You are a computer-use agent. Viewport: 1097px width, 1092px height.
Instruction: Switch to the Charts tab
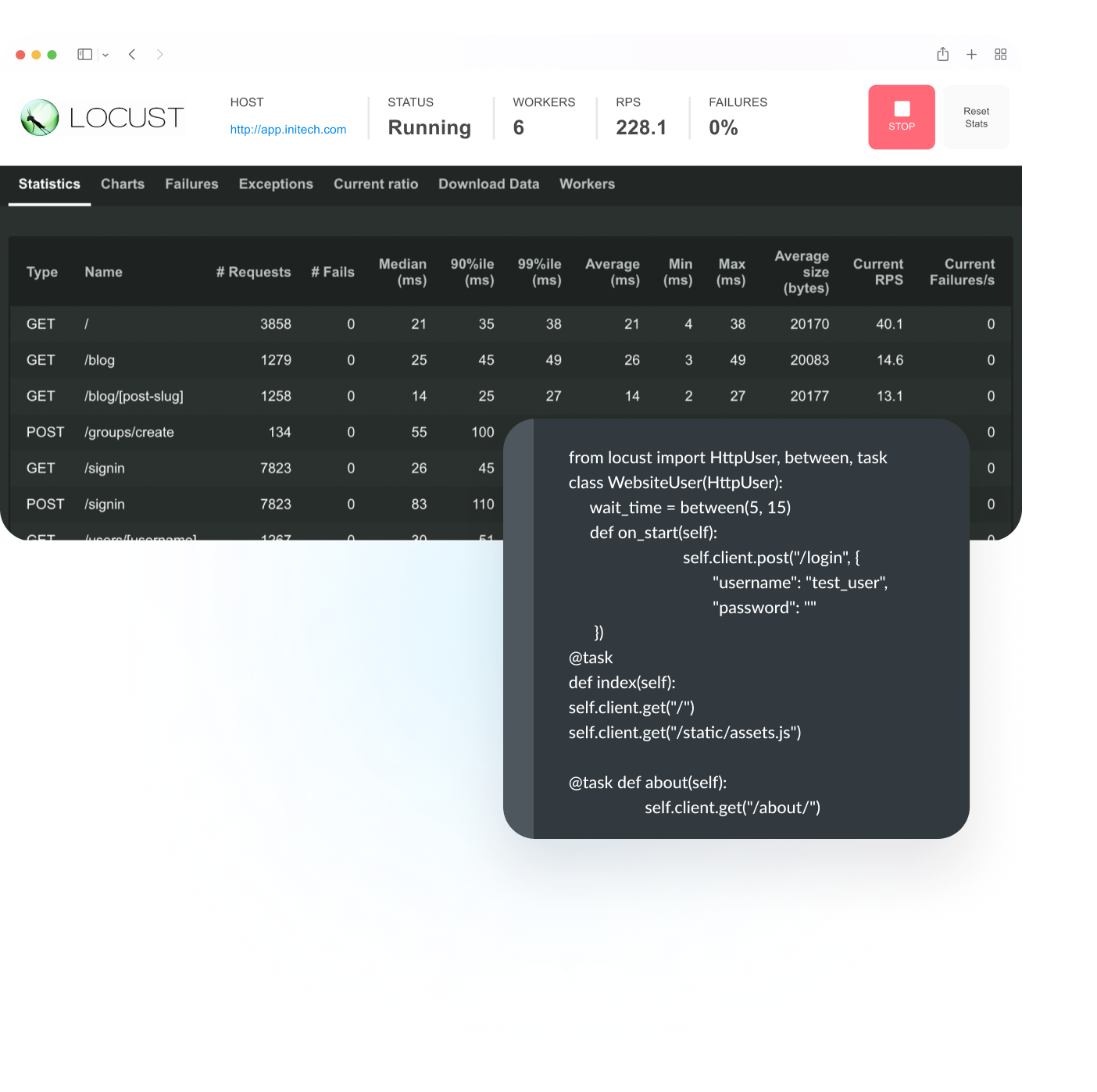point(123,184)
